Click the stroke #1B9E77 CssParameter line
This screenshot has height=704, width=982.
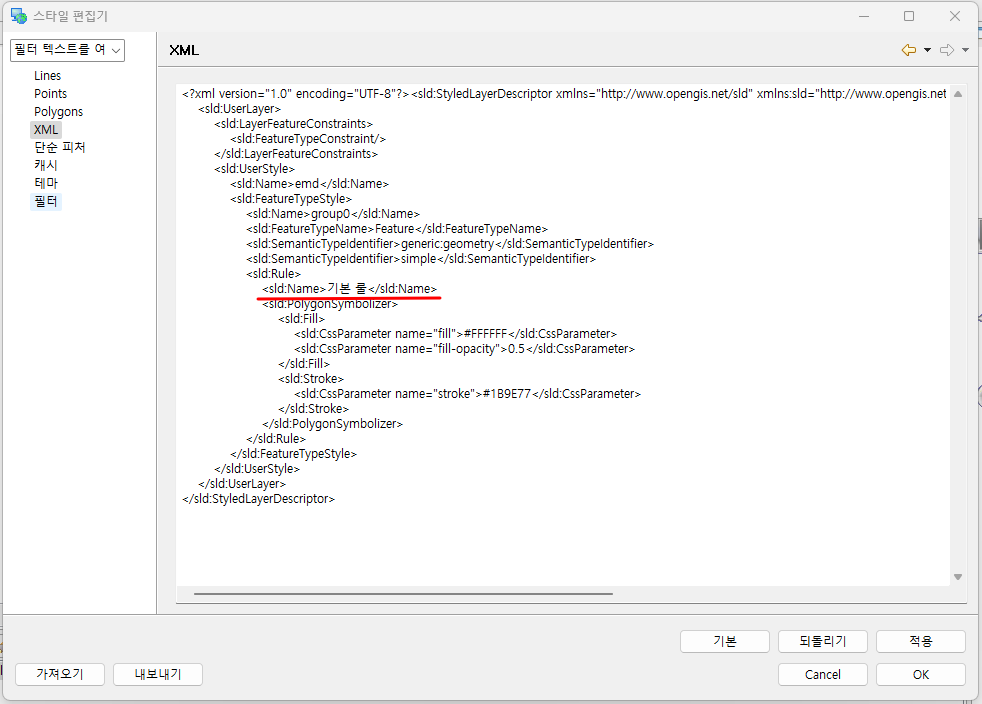pyautogui.click(x=467, y=394)
